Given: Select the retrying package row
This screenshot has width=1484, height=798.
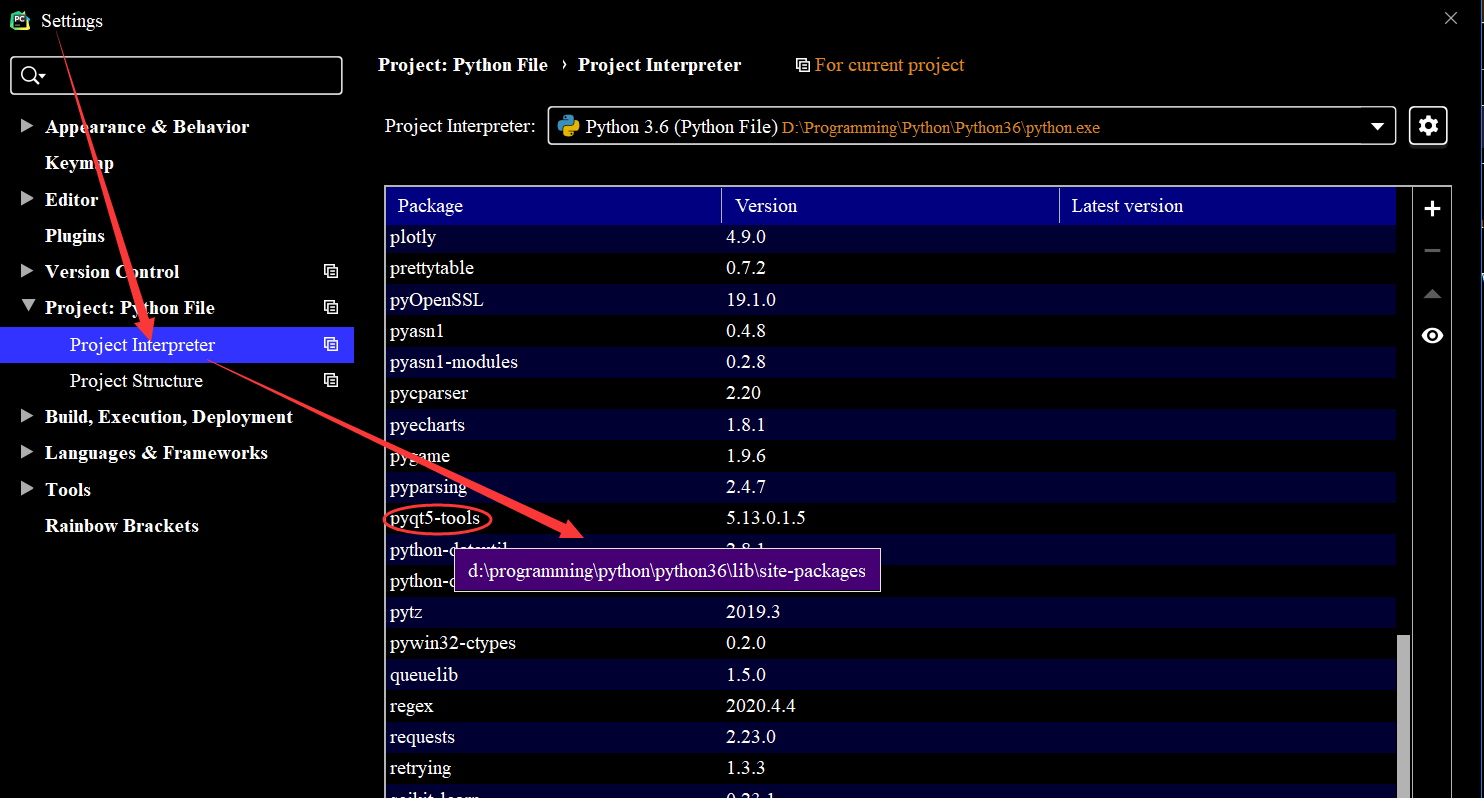Looking at the screenshot, I should (x=890, y=768).
